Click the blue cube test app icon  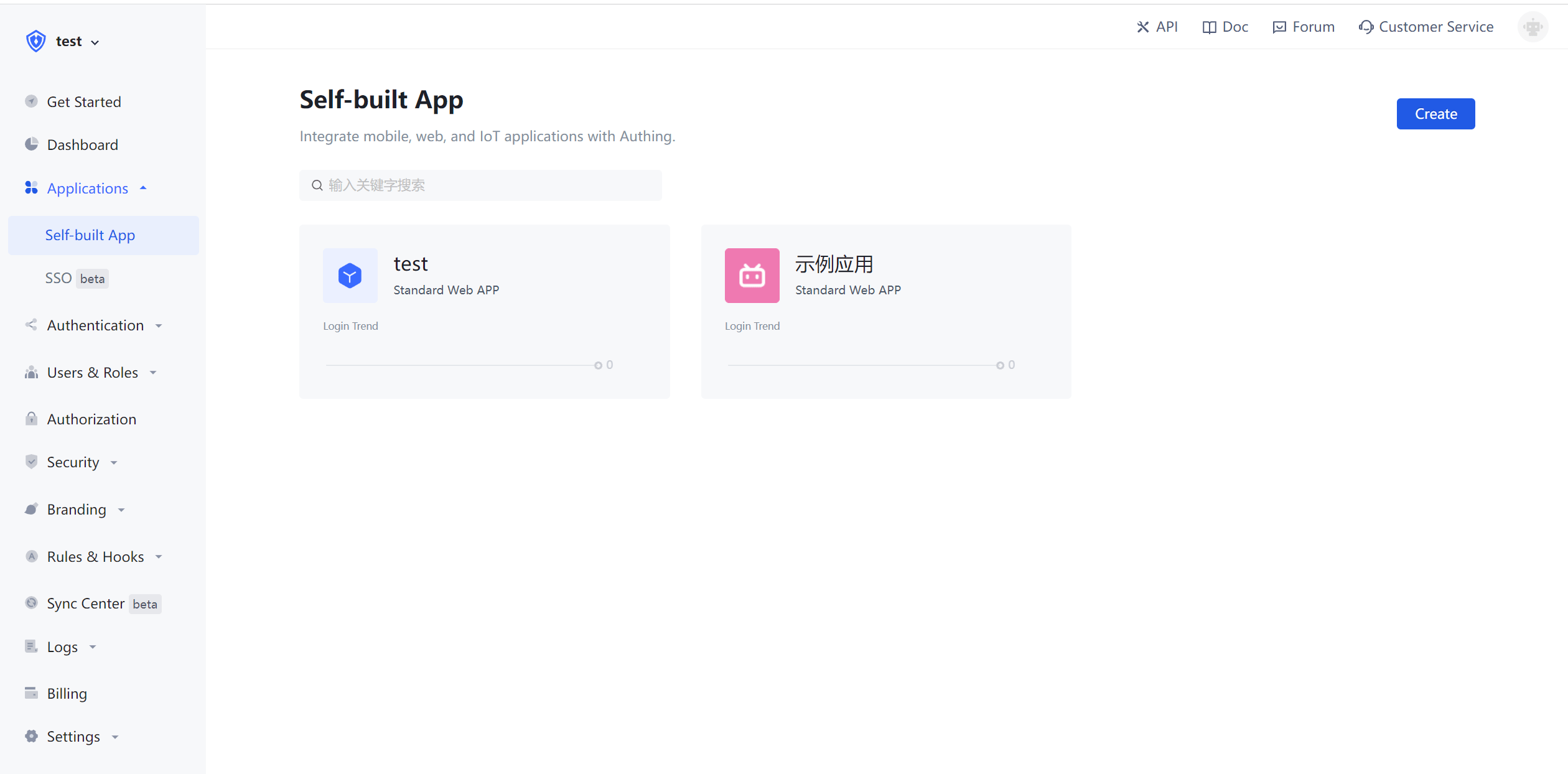[350, 276]
